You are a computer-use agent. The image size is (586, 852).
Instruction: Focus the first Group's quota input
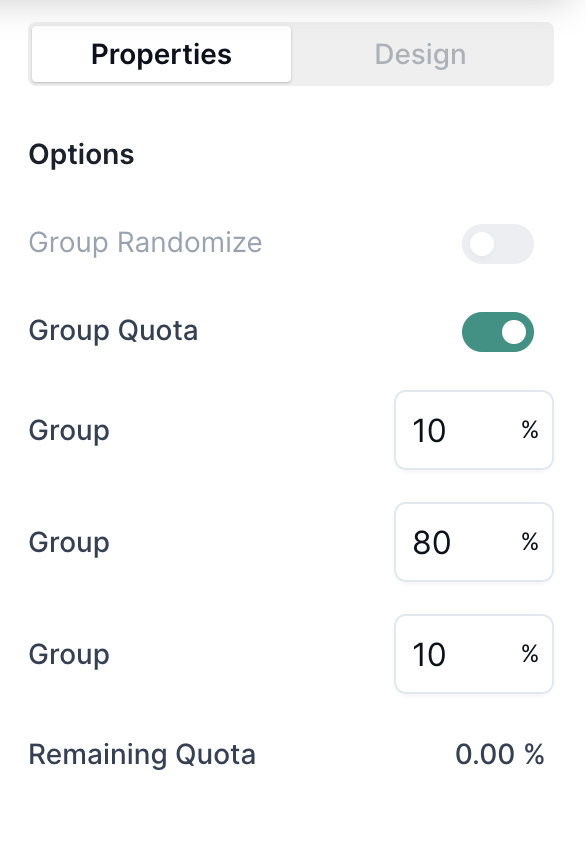point(474,430)
